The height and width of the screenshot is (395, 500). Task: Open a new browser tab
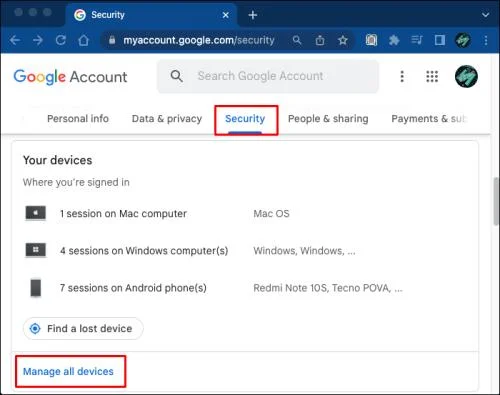tap(253, 15)
